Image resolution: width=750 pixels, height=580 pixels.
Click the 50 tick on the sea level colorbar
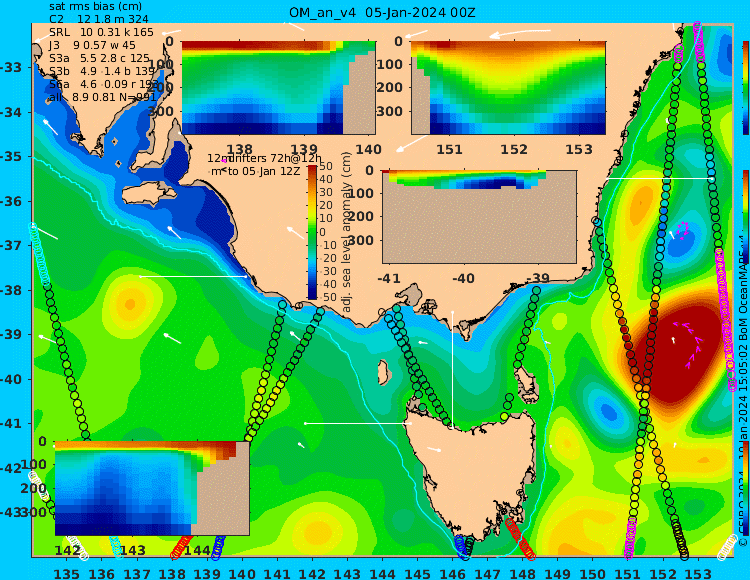coord(326,166)
